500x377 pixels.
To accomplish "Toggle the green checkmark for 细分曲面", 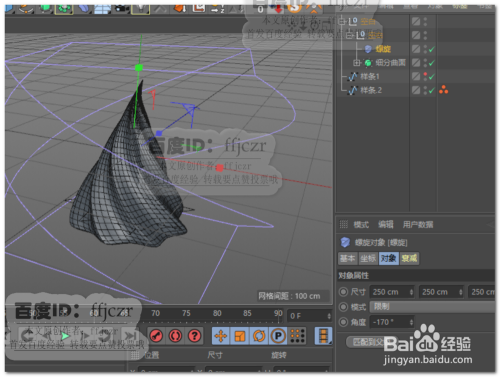I will (432, 63).
